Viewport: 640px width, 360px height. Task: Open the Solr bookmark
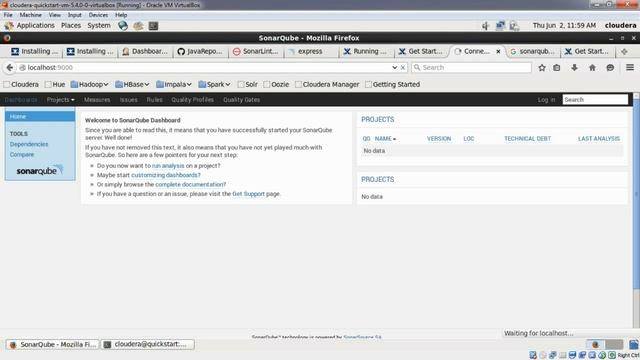click(247, 84)
